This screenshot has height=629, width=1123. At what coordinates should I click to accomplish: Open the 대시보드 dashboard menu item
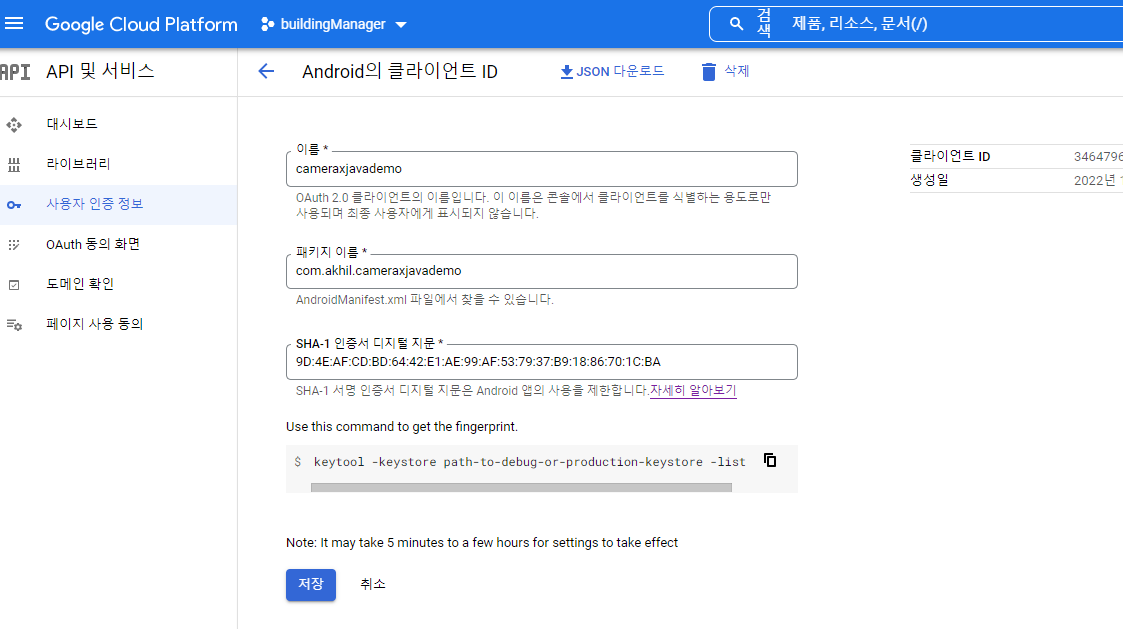pos(118,124)
